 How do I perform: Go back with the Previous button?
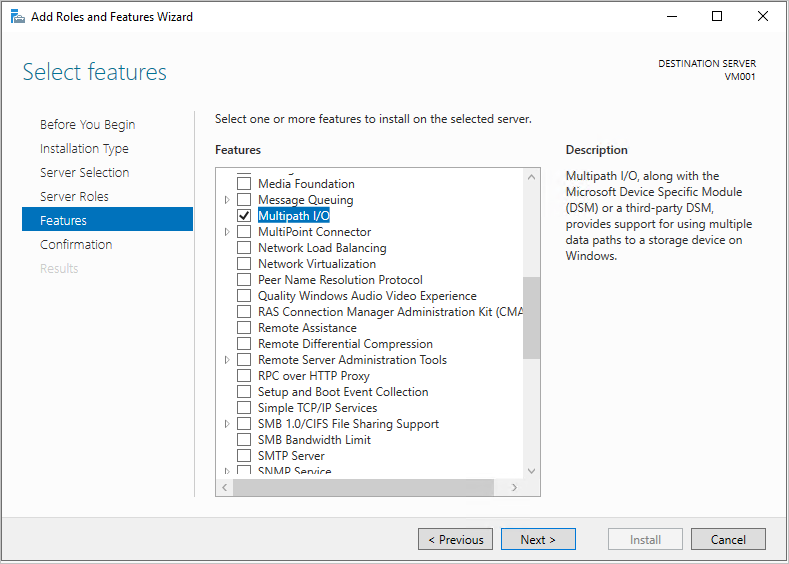point(455,539)
